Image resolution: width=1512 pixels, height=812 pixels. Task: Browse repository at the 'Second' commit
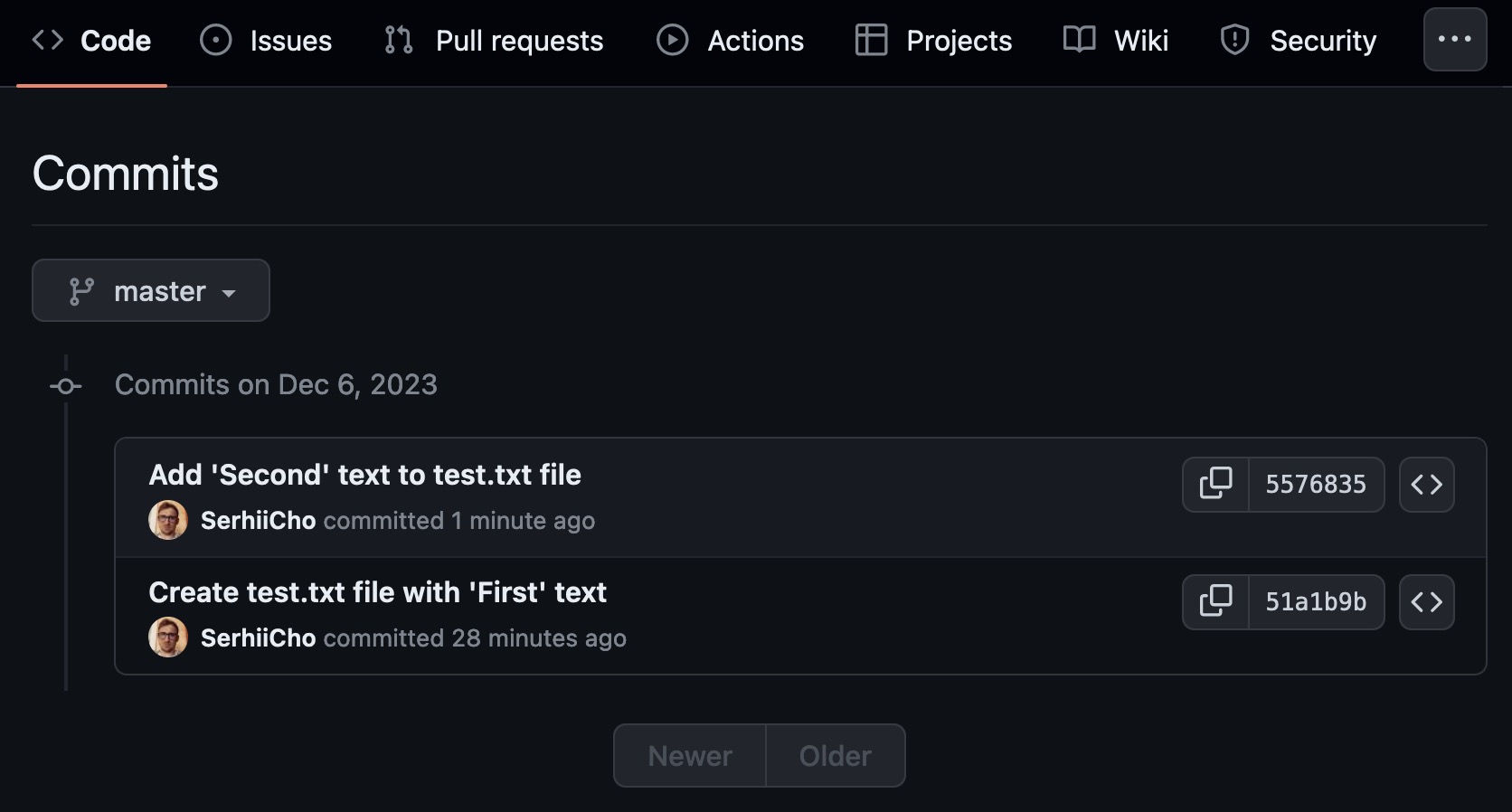(1426, 484)
